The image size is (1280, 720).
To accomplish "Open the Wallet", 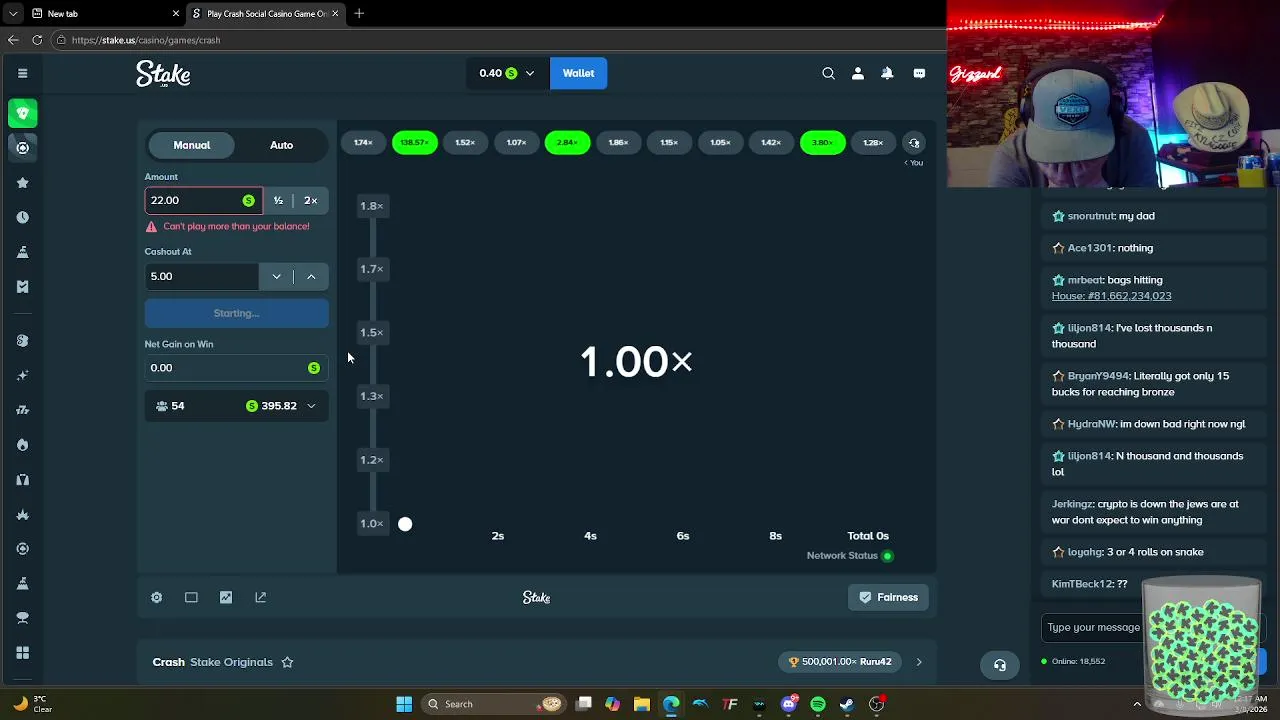I will [578, 73].
